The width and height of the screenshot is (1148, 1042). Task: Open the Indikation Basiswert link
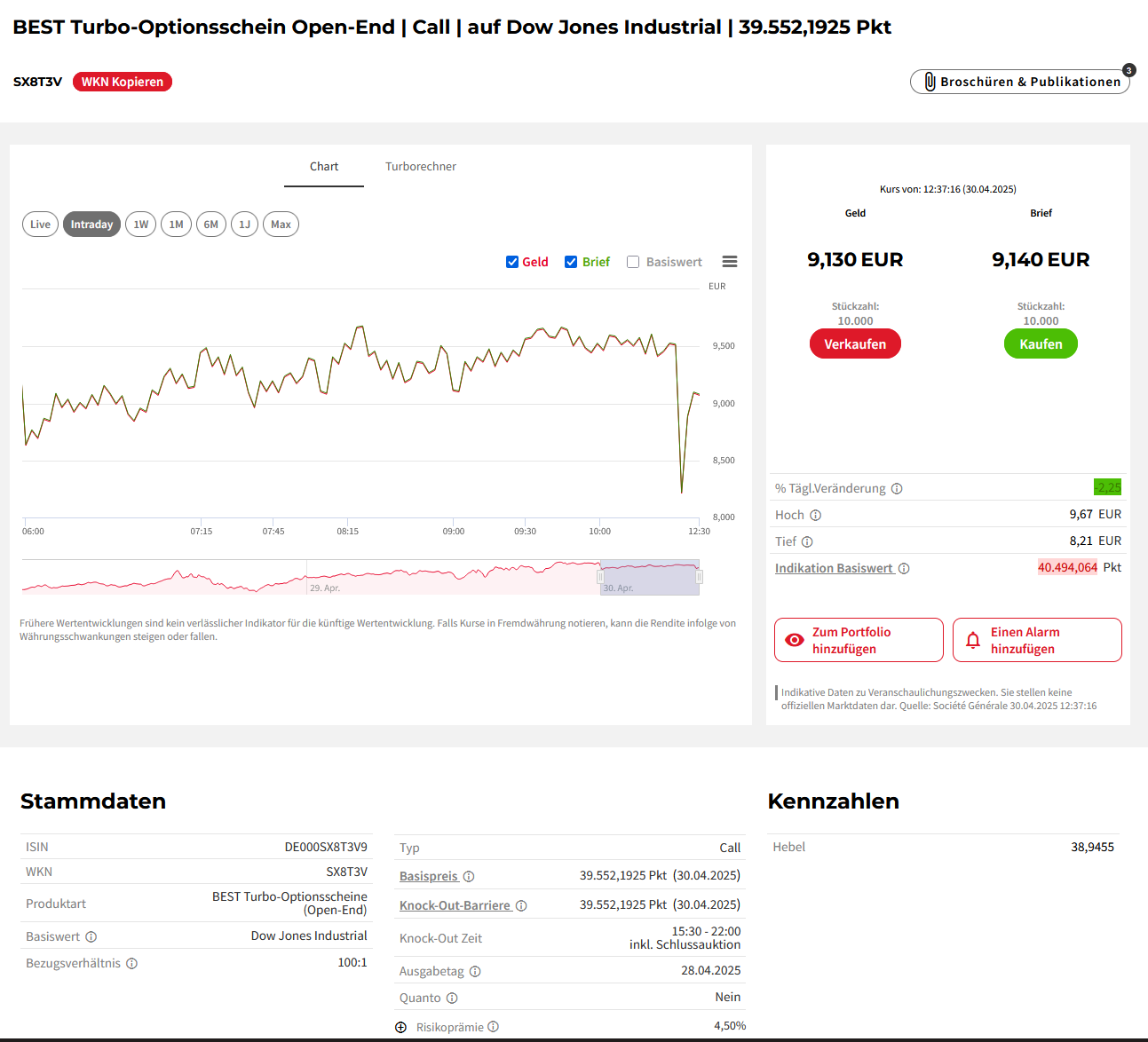point(835,569)
